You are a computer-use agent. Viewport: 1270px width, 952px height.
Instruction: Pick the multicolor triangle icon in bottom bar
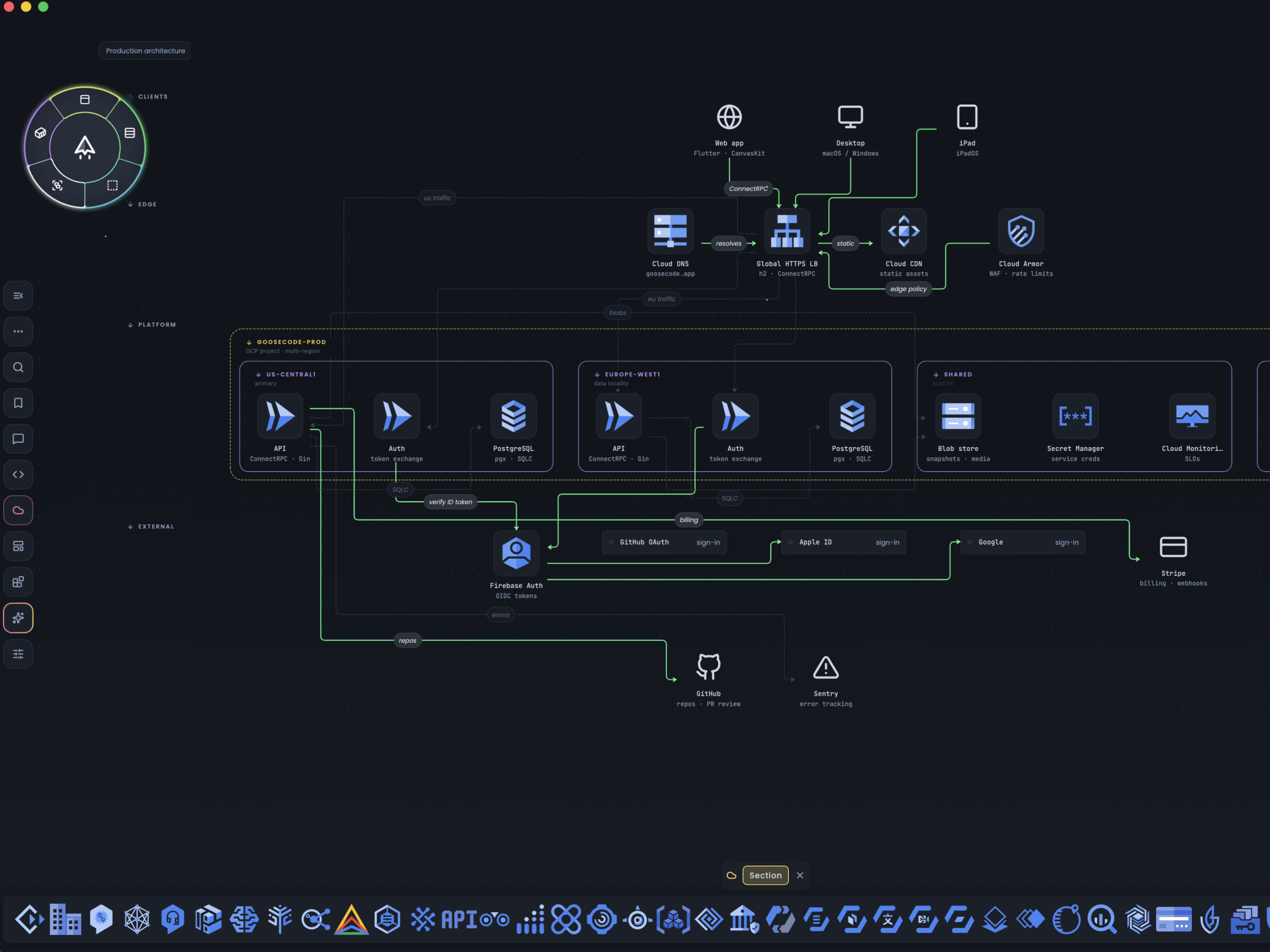(351, 919)
